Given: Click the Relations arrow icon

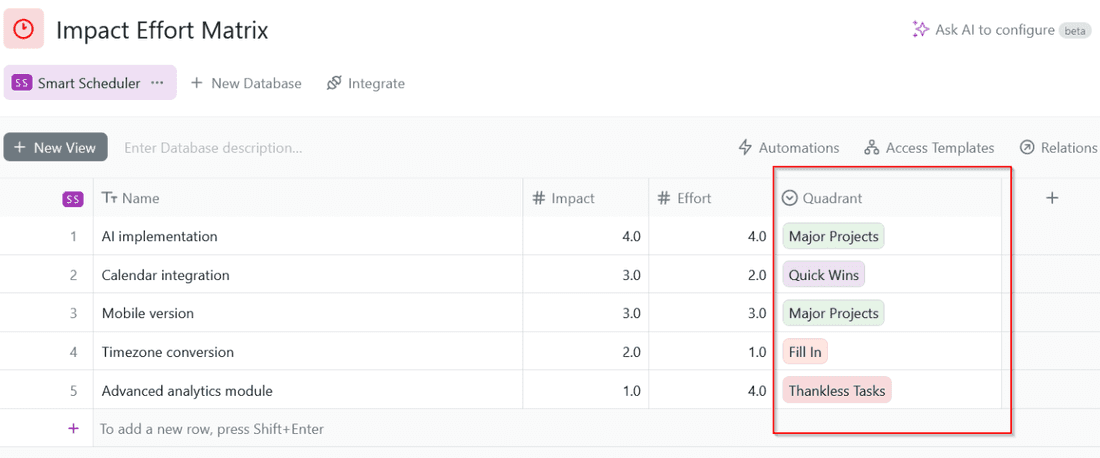Looking at the screenshot, I should pos(1027,148).
